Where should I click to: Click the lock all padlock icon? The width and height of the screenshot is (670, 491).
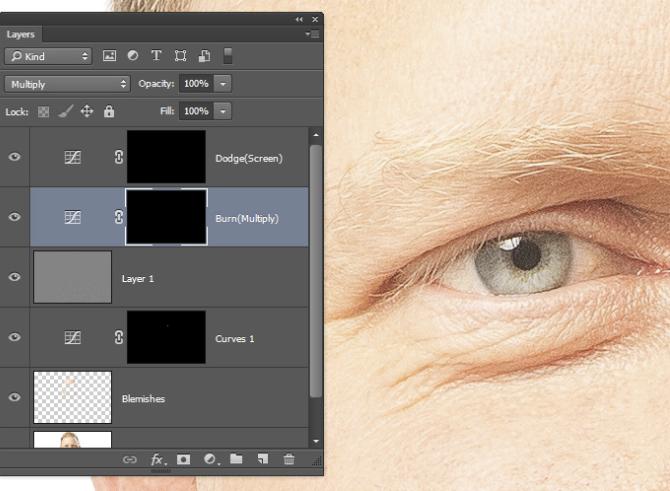pos(109,112)
